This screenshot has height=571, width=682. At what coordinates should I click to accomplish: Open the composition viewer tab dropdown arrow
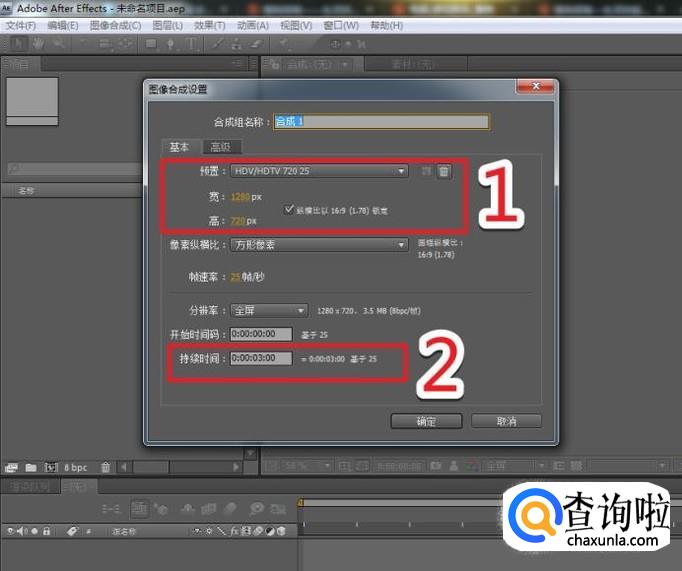(345, 65)
